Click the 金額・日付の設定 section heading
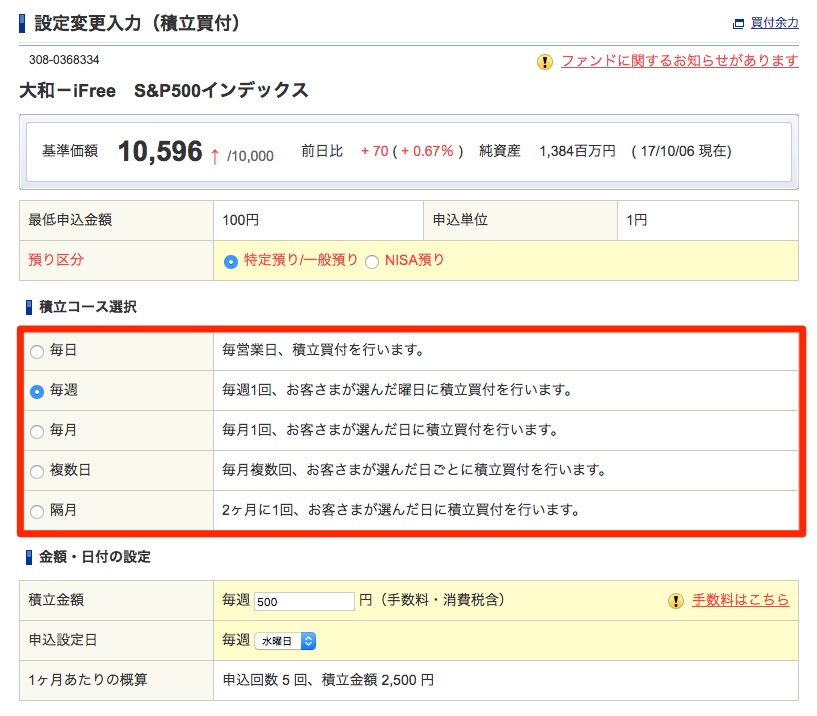 click(95, 557)
